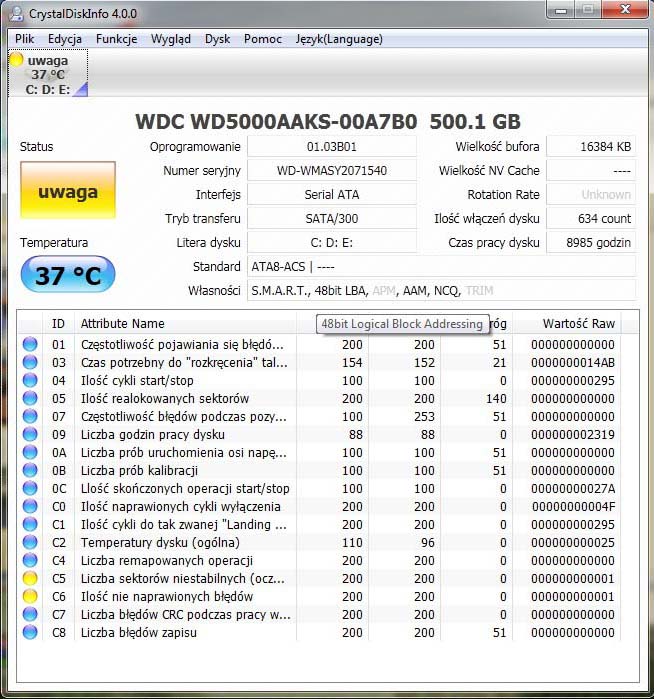Select row Ilość realokowanych sektorów
The height and width of the screenshot is (699, 654).
click(x=319, y=399)
